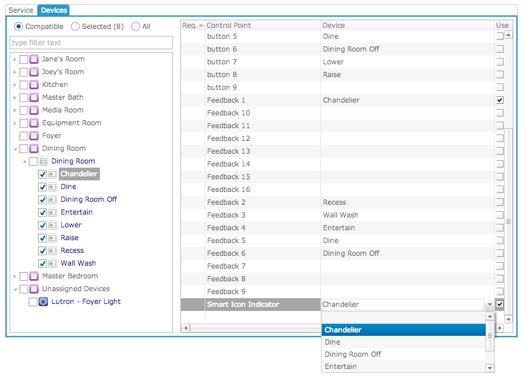Image resolution: width=527 pixels, height=388 pixels.
Task: Select the Selected (8) radio button
Action: point(75,26)
